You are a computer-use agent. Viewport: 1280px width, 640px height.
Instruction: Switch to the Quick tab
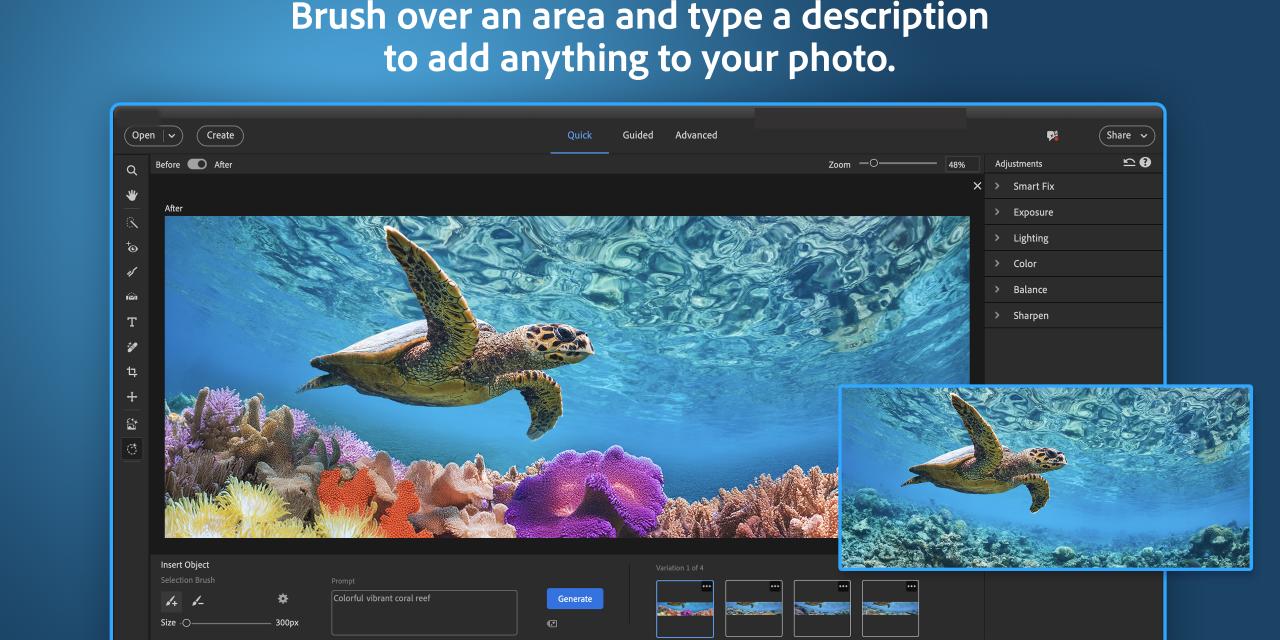[x=580, y=135]
